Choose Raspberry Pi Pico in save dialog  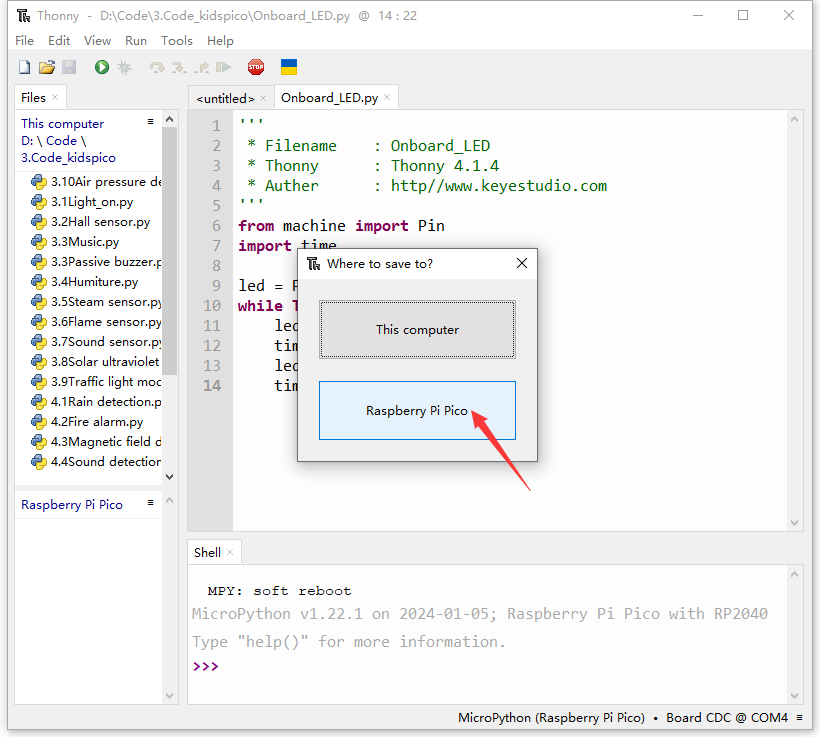point(417,411)
